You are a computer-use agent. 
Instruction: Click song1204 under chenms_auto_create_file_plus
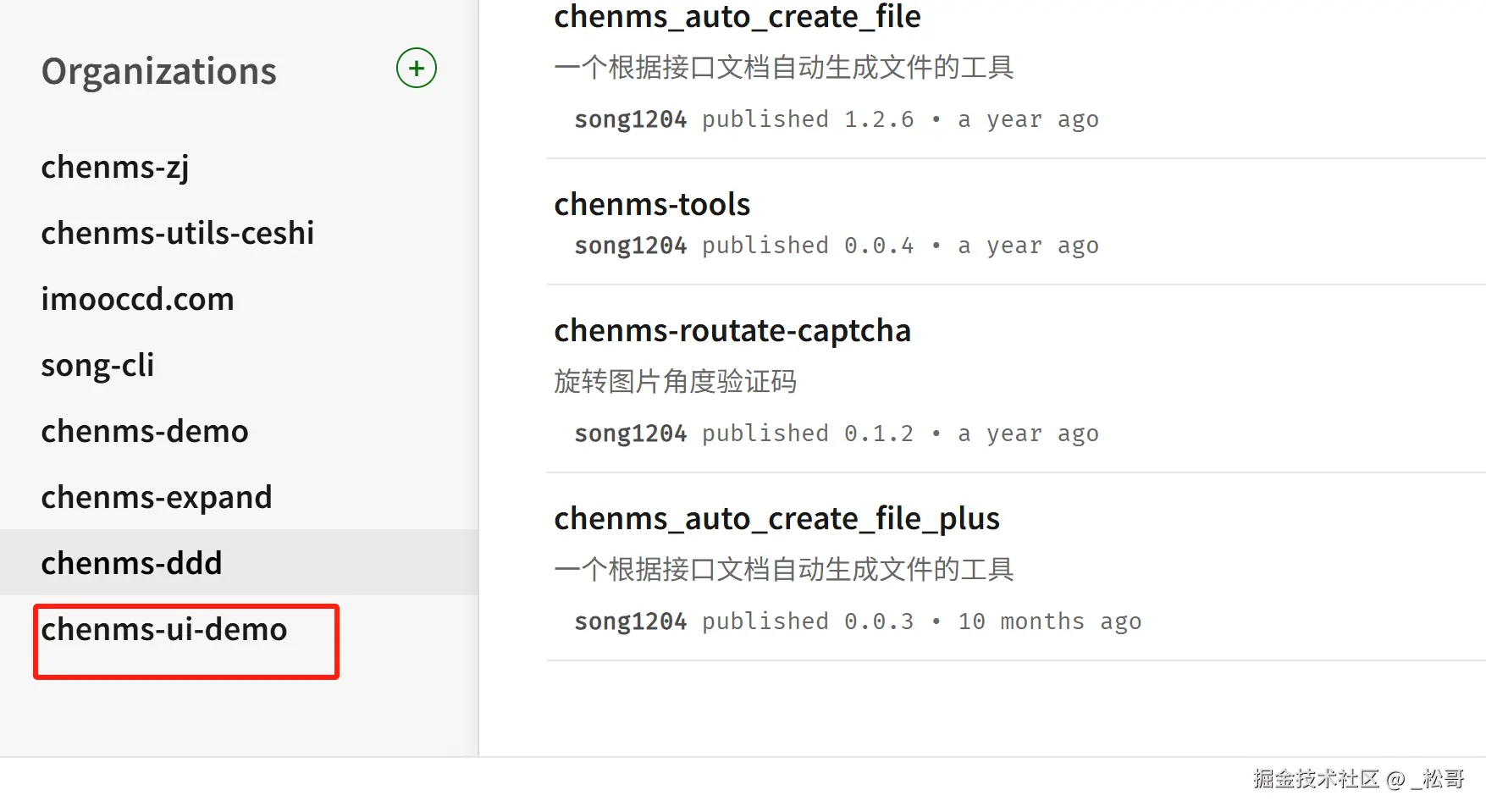click(x=630, y=622)
